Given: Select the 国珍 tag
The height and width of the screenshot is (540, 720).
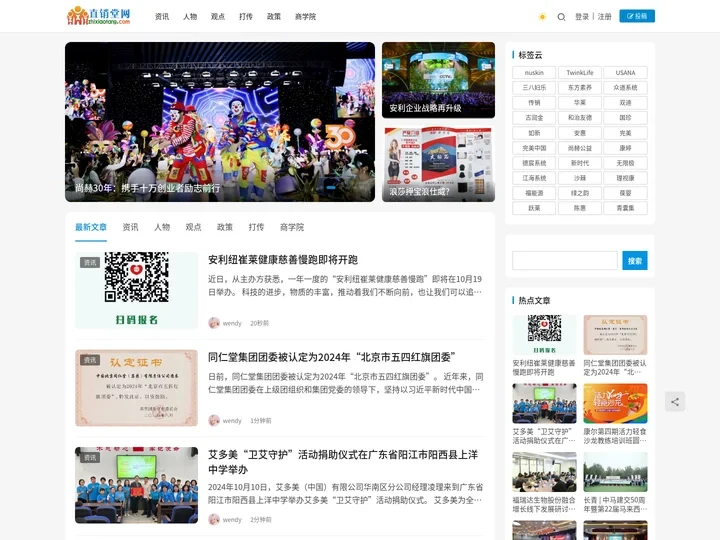Looking at the screenshot, I should pos(625,118).
